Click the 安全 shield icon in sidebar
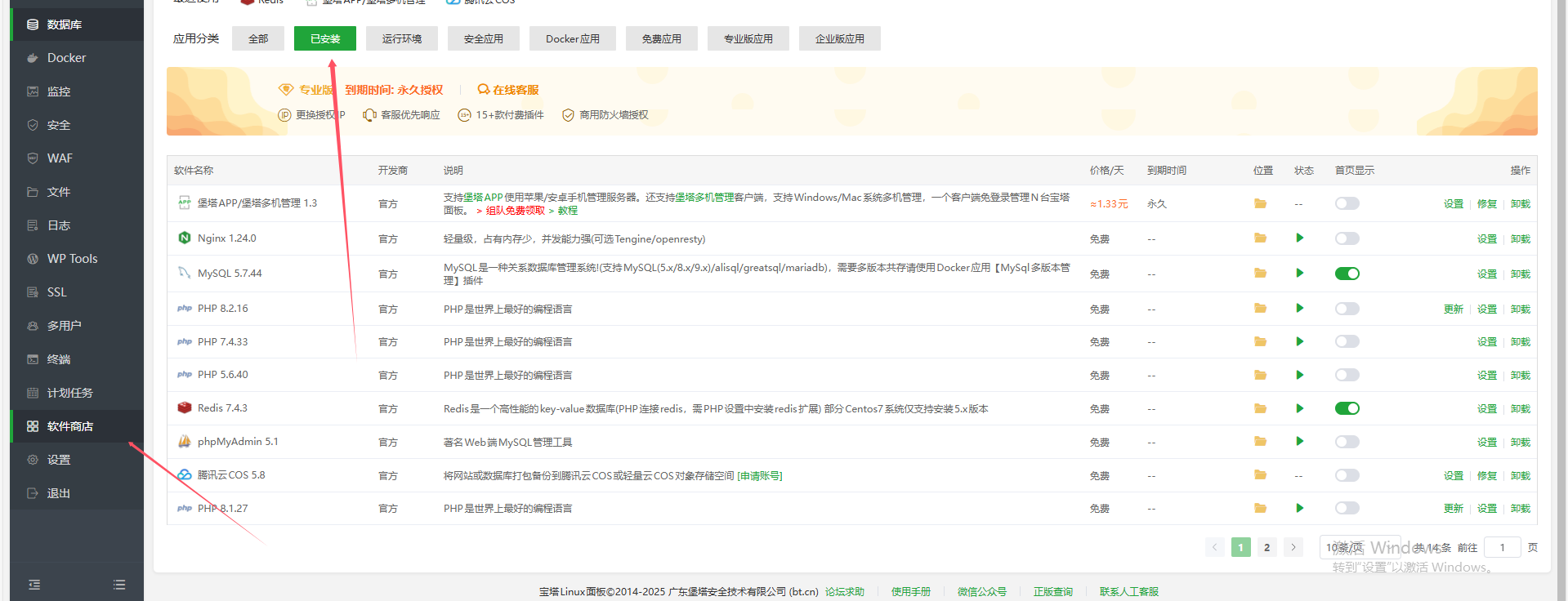 coord(33,125)
